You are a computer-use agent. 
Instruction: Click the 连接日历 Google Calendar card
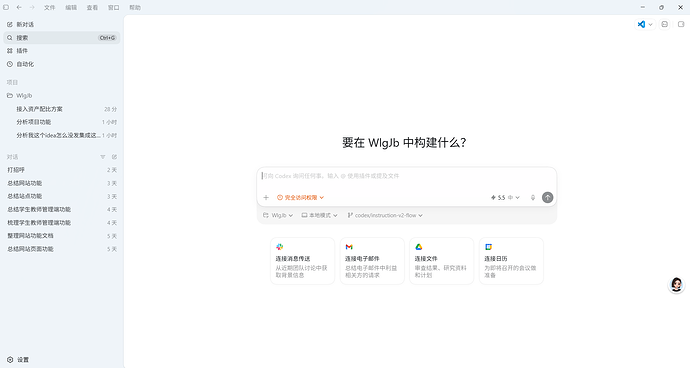click(x=511, y=261)
